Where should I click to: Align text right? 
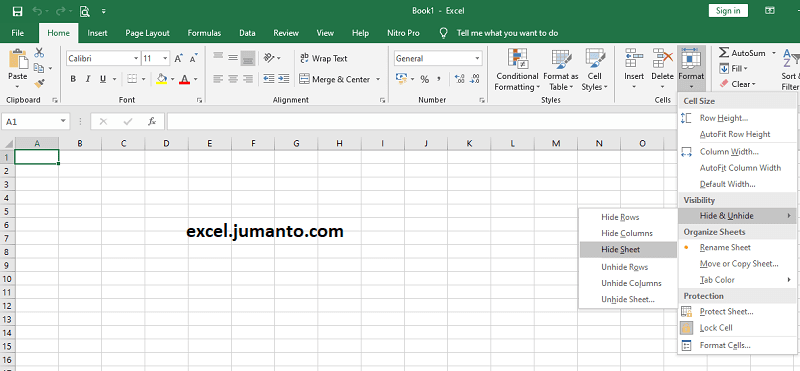pyautogui.click(x=248, y=79)
